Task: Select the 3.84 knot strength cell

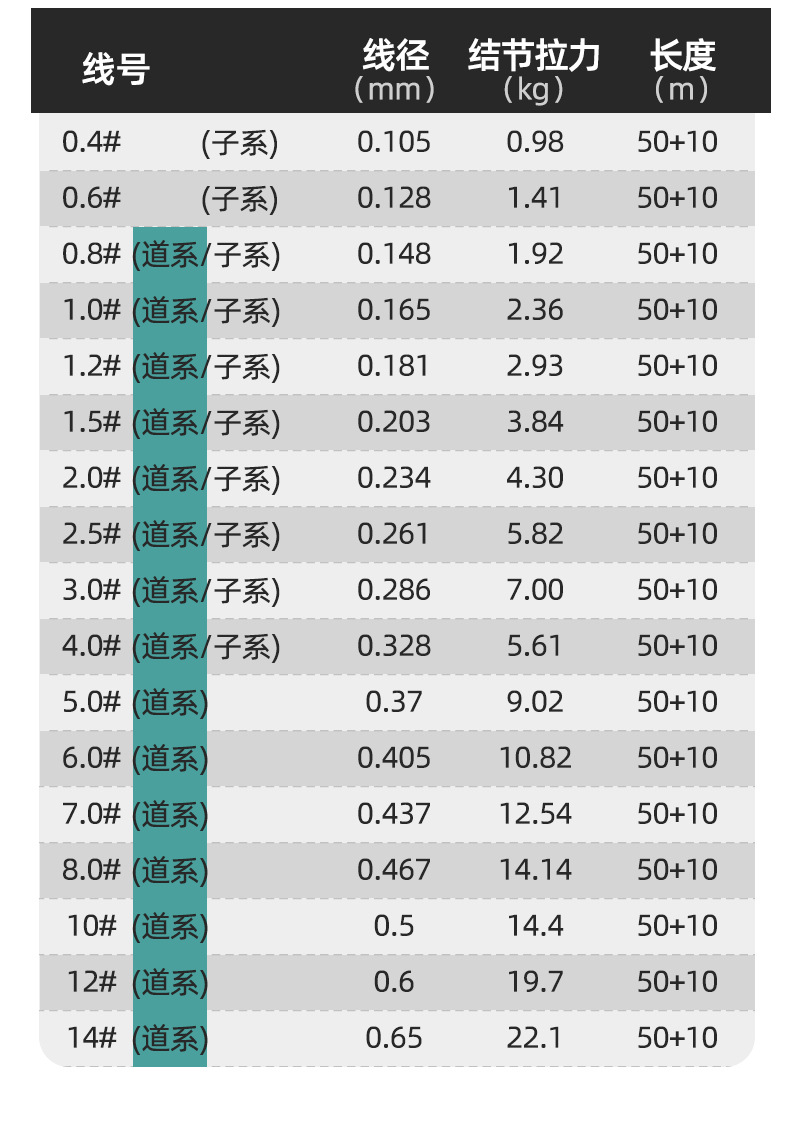Action: [x=535, y=422]
